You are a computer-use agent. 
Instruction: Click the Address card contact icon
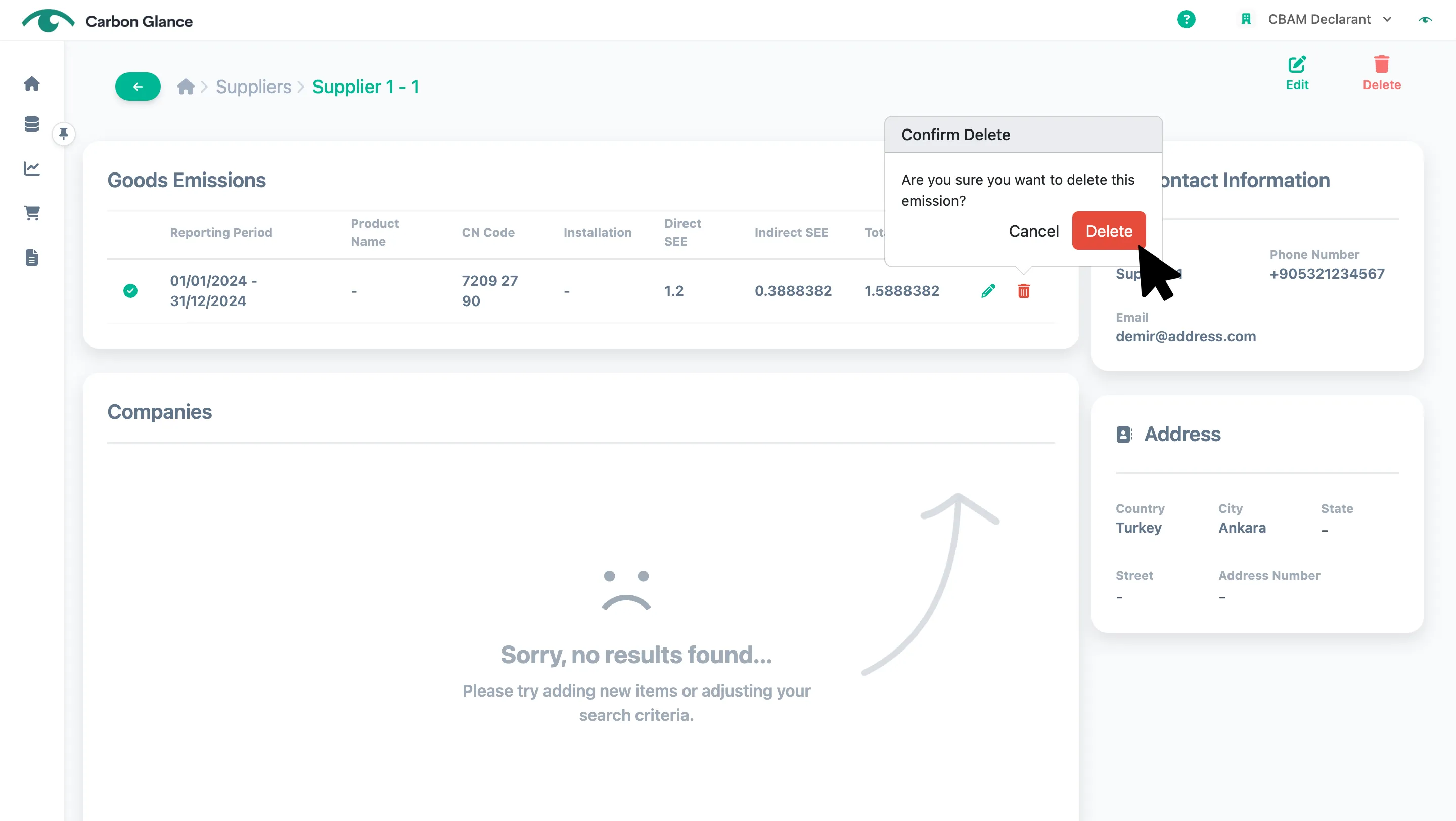1124,434
